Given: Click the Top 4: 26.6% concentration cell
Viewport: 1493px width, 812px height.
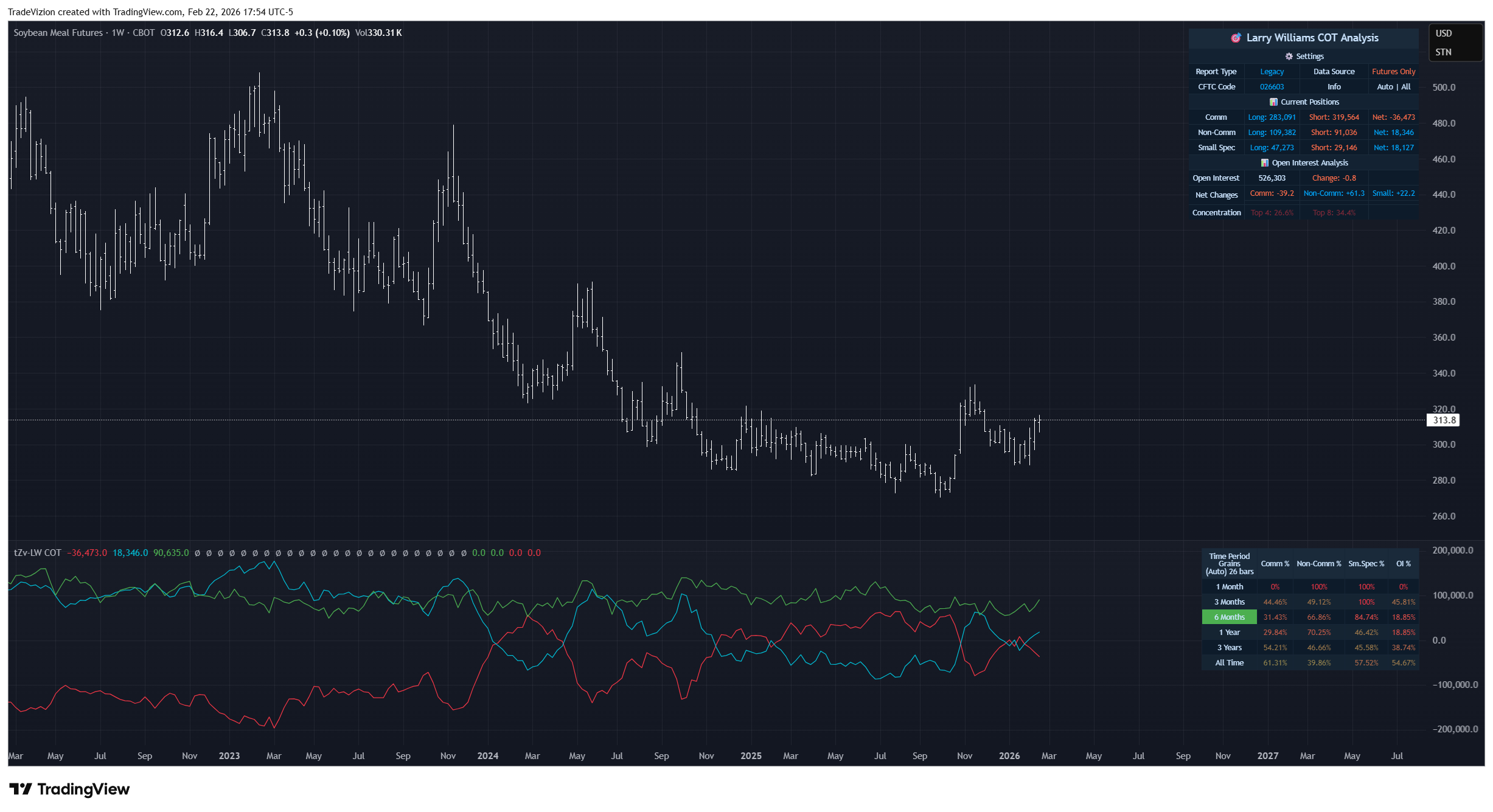Looking at the screenshot, I should coord(1272,212).
